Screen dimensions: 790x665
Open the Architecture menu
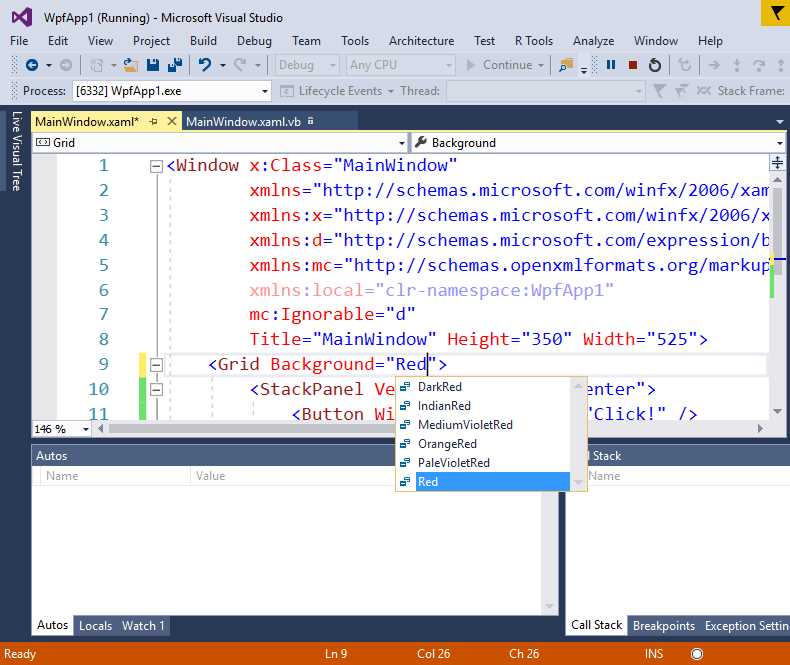pos(421,41)
